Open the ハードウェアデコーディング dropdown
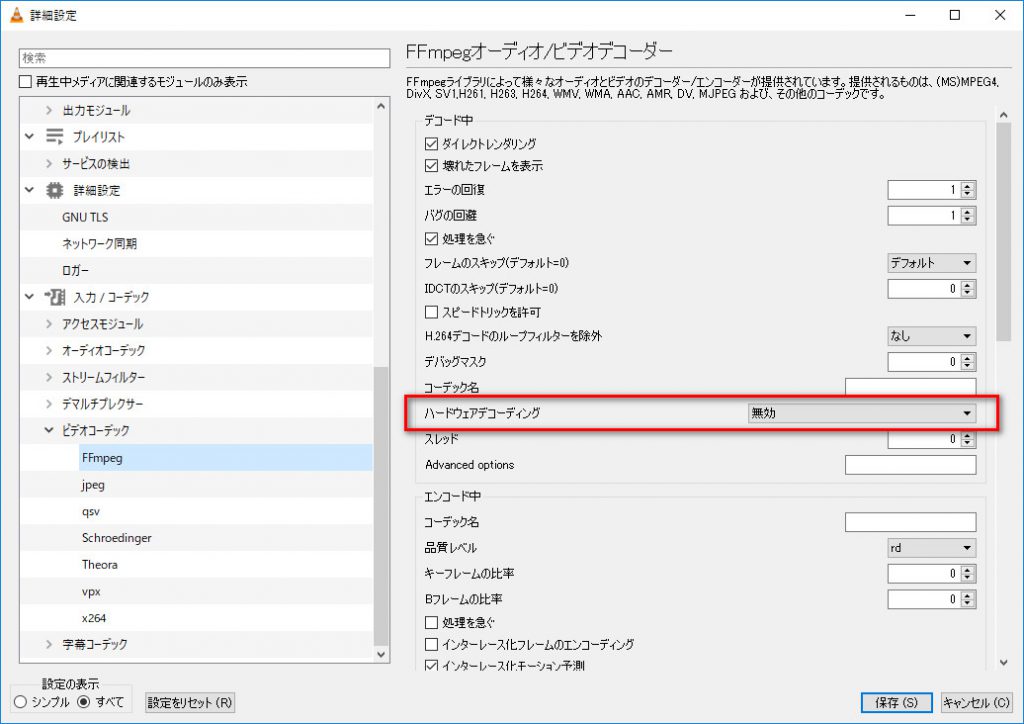1024x724 pixels. coord(861,413)
